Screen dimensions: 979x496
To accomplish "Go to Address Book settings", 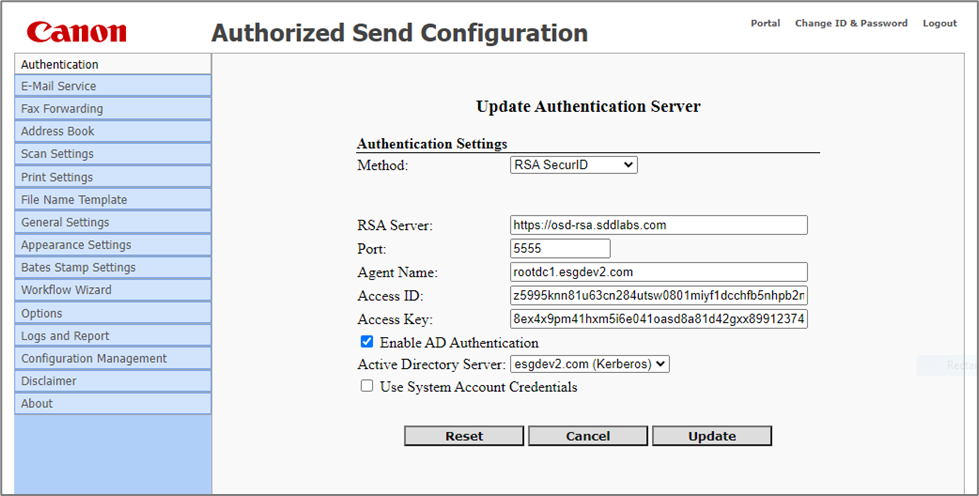I will [x=112, y=131].
